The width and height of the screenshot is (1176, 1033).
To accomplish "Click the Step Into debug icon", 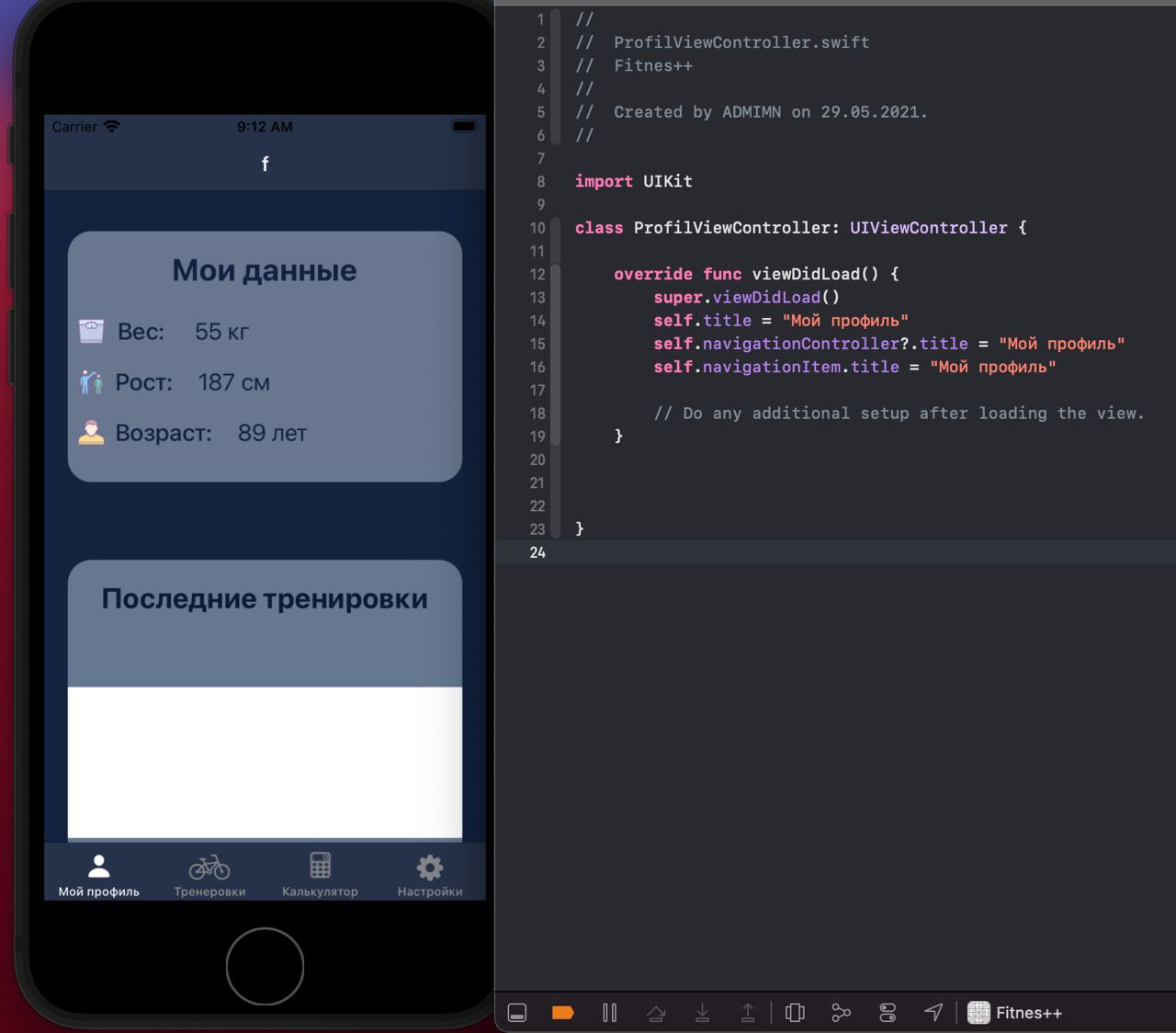I will [x=702, y=1013].
